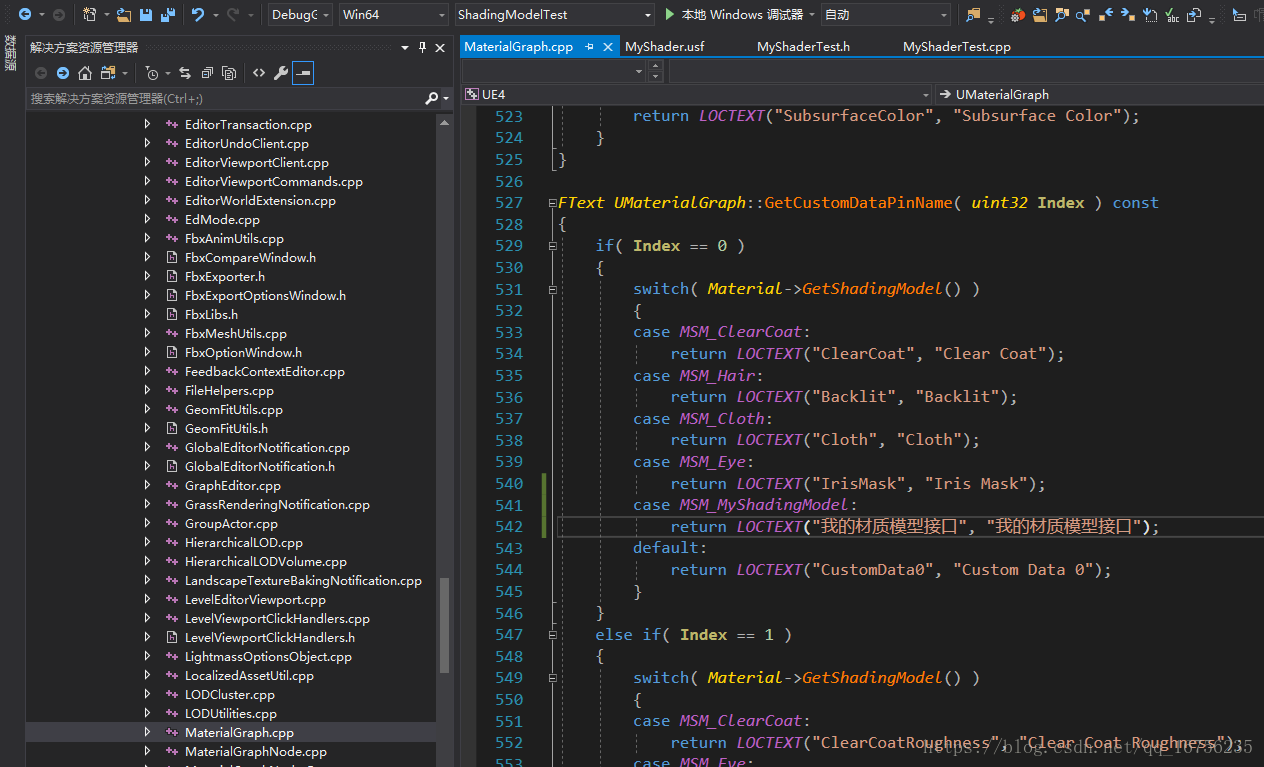Select GraphEditor.cpp in the file tree
The width and height of the screenshot is (1264, 767).
point(232,485)
